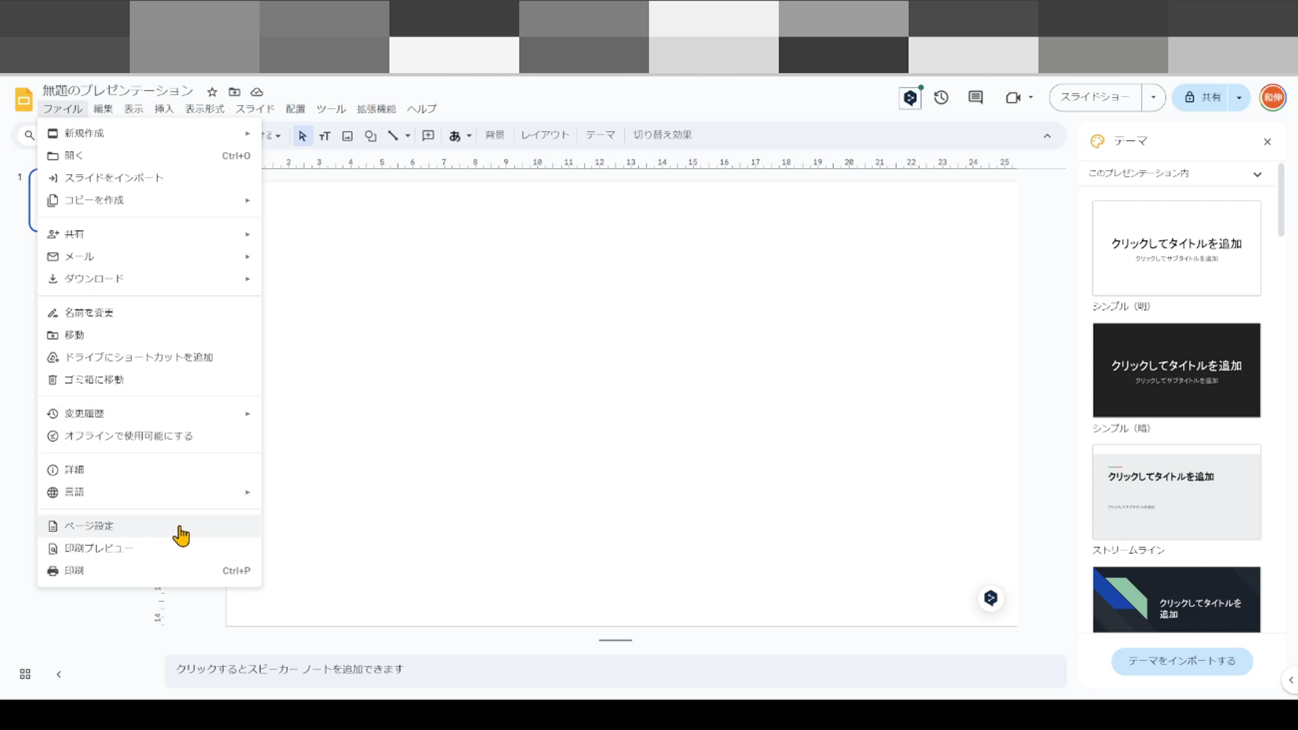
Task: Select the line tool icon
Action: pos(393,135)
